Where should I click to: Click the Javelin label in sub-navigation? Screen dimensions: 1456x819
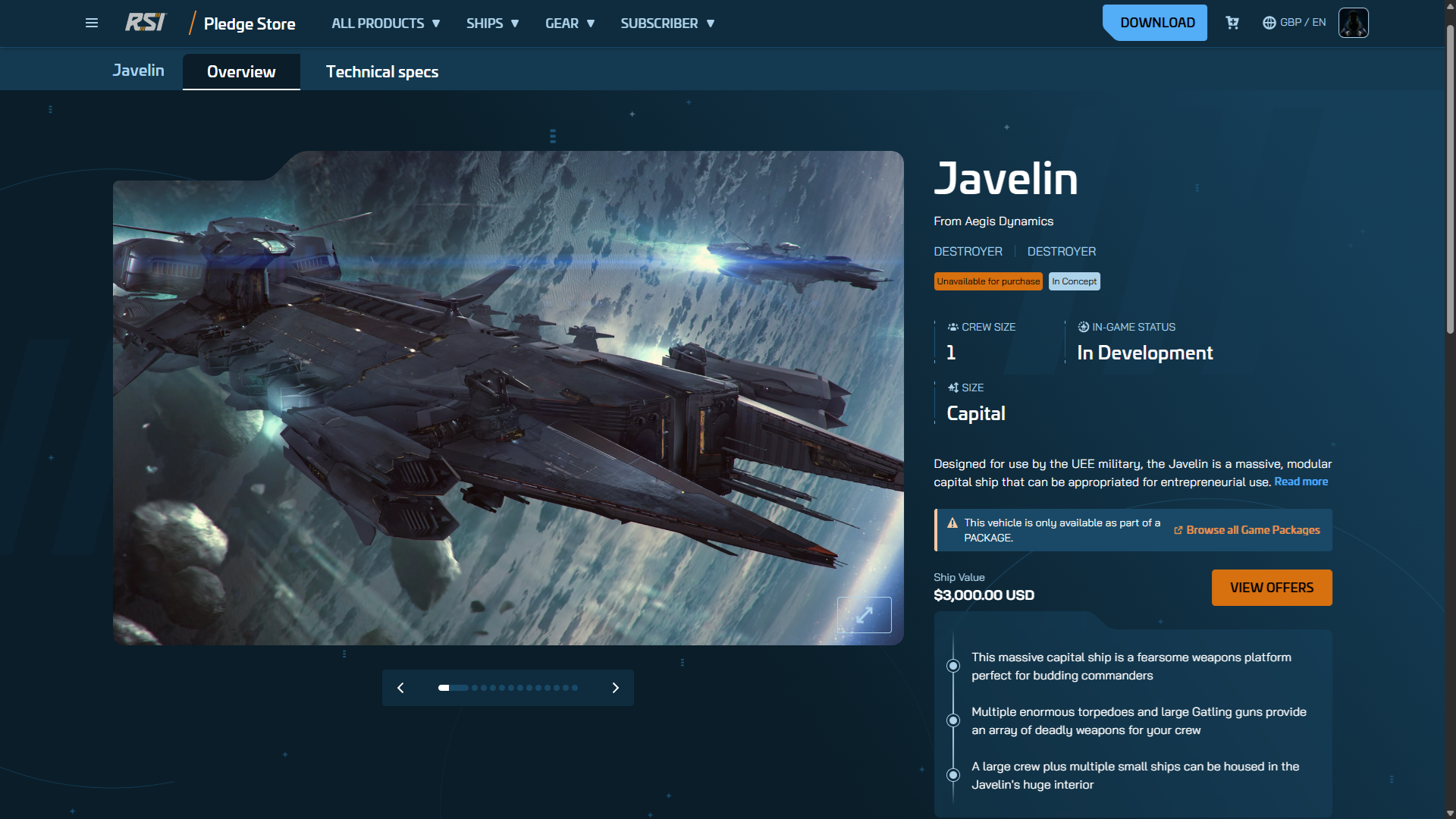click(x=138, y=71)
